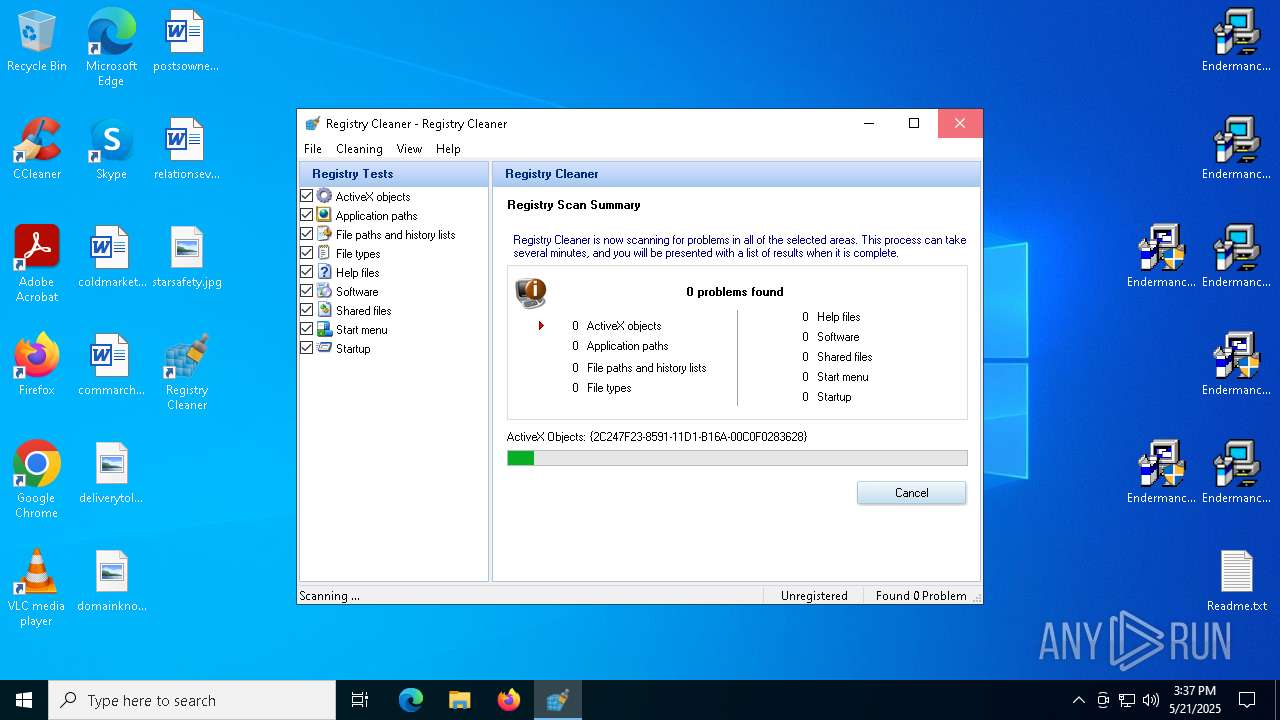Click the Windows Start button
Screen dimensions: 1280x720
point(24,700)
